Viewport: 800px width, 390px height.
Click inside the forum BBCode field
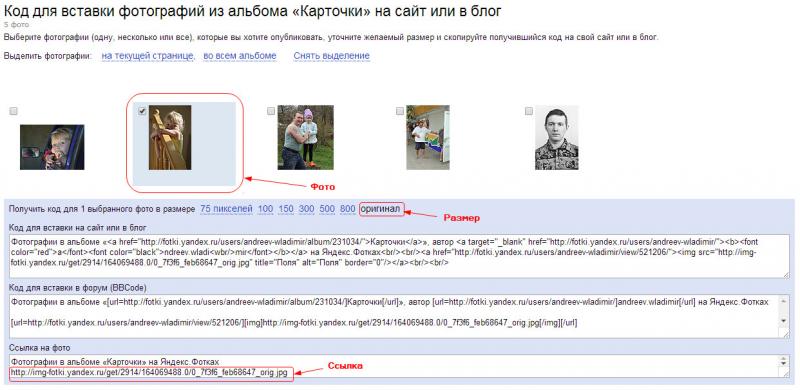399,316
